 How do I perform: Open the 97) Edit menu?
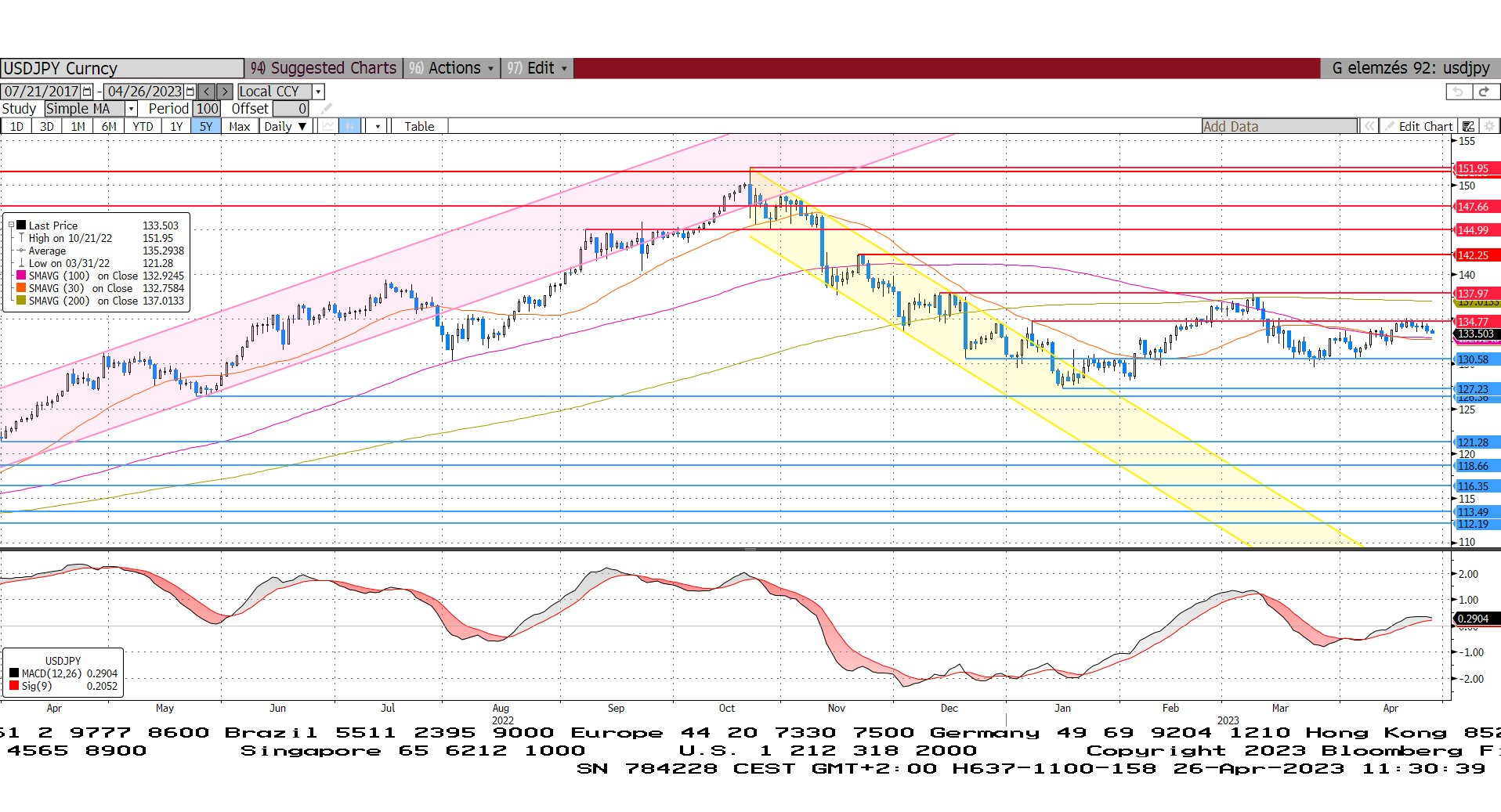coord(537,68)
